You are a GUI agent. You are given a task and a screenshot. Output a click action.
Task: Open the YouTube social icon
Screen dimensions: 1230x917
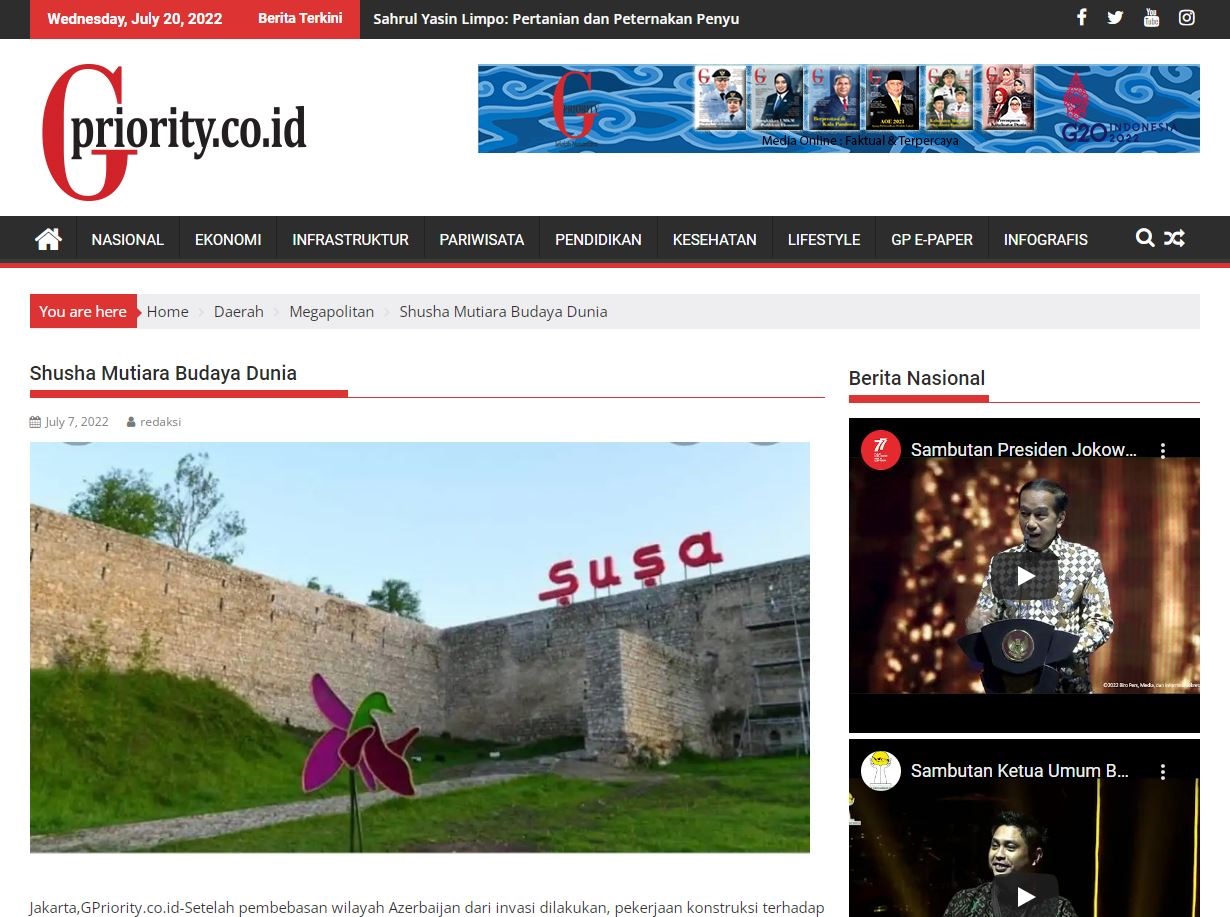(1151, 17)
